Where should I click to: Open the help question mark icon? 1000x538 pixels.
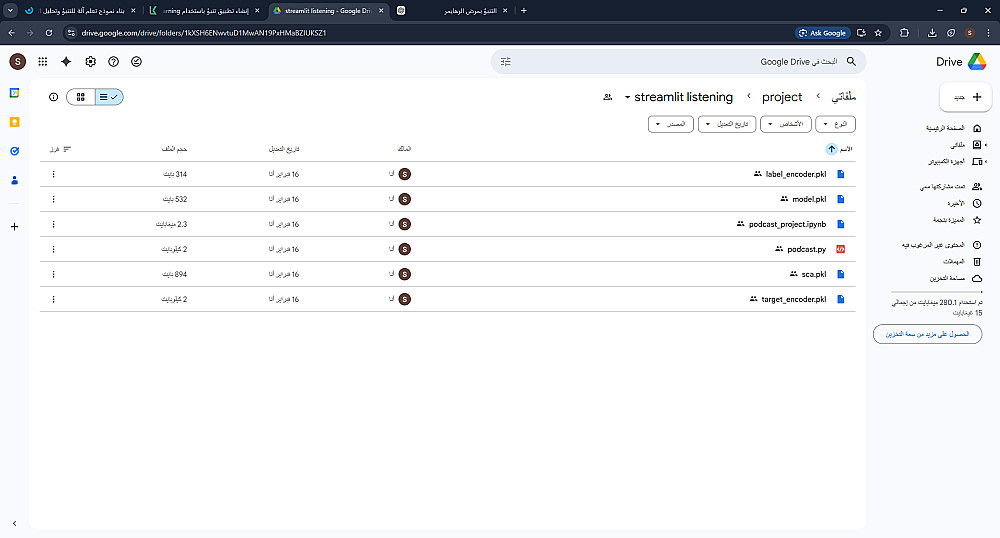pyautogui.click(x=114, y=62)
